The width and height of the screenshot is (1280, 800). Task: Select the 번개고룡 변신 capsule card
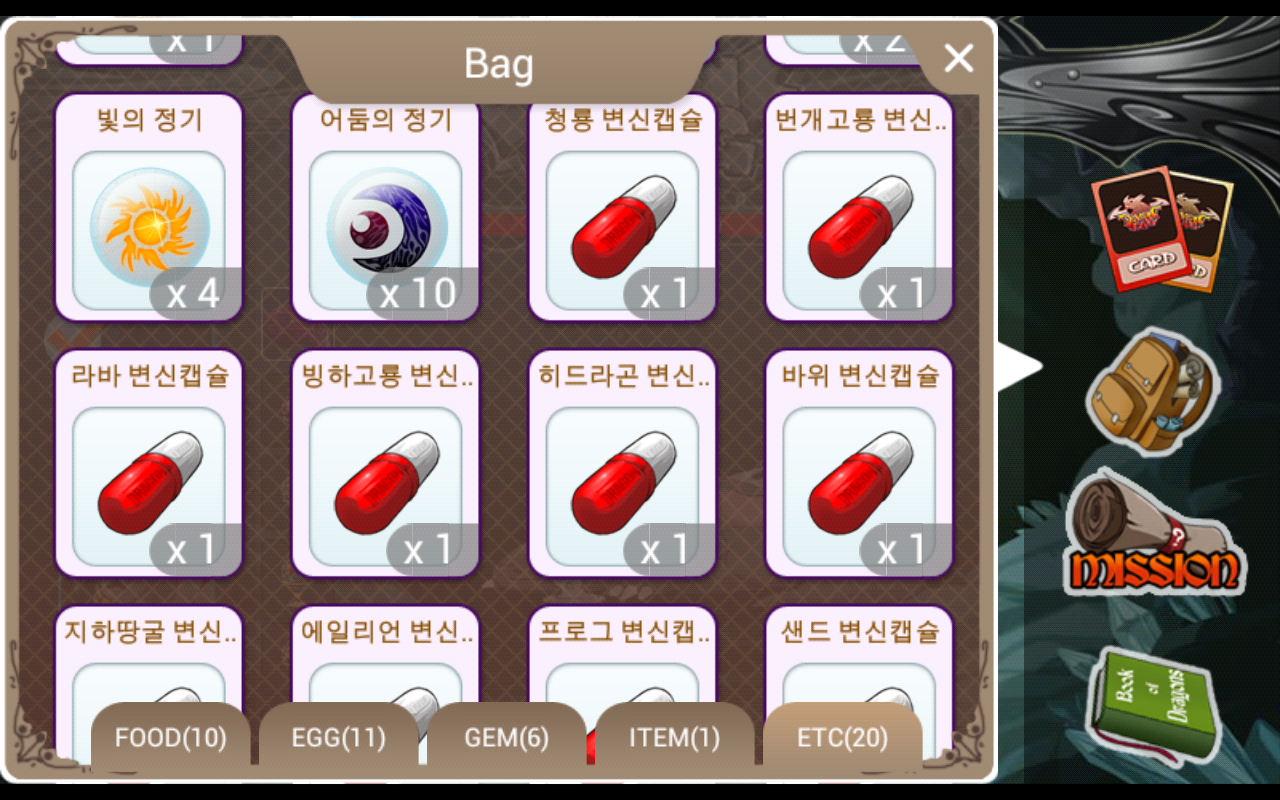[859, 208]
